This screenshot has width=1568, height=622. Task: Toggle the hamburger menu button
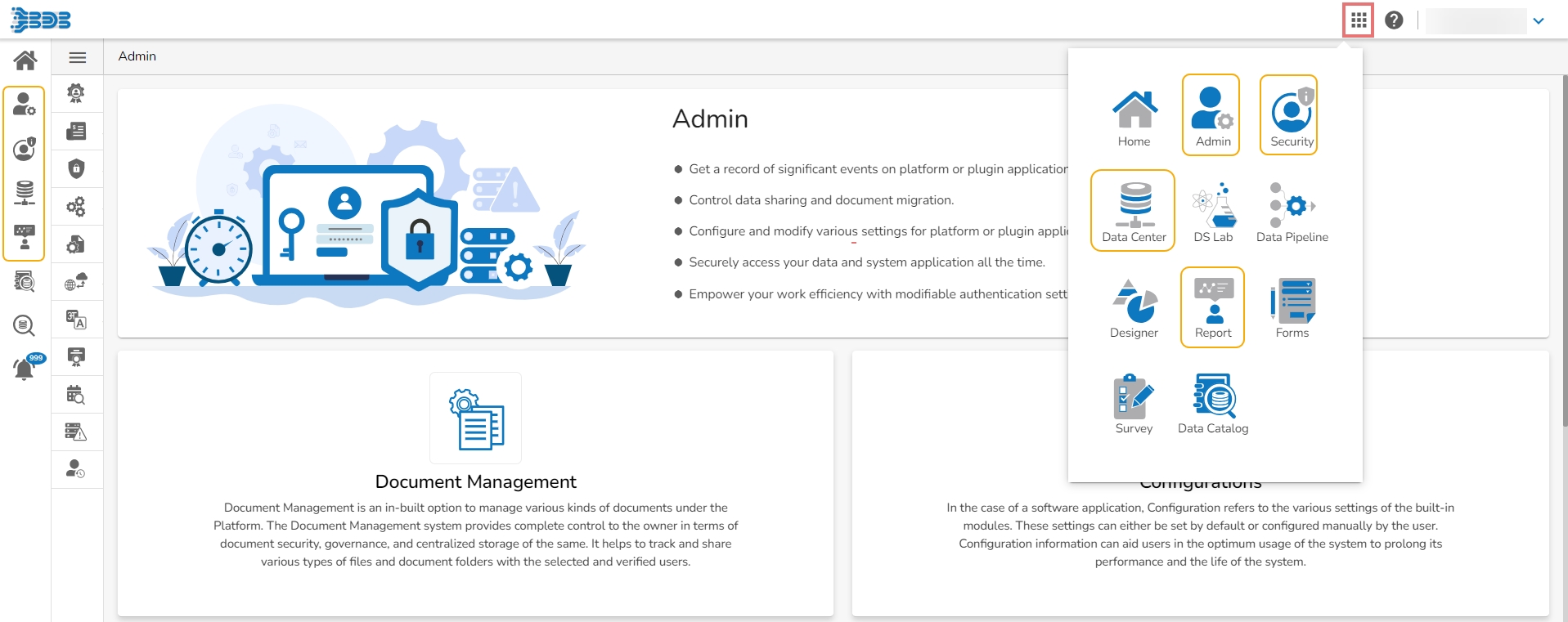pos(78,57)
